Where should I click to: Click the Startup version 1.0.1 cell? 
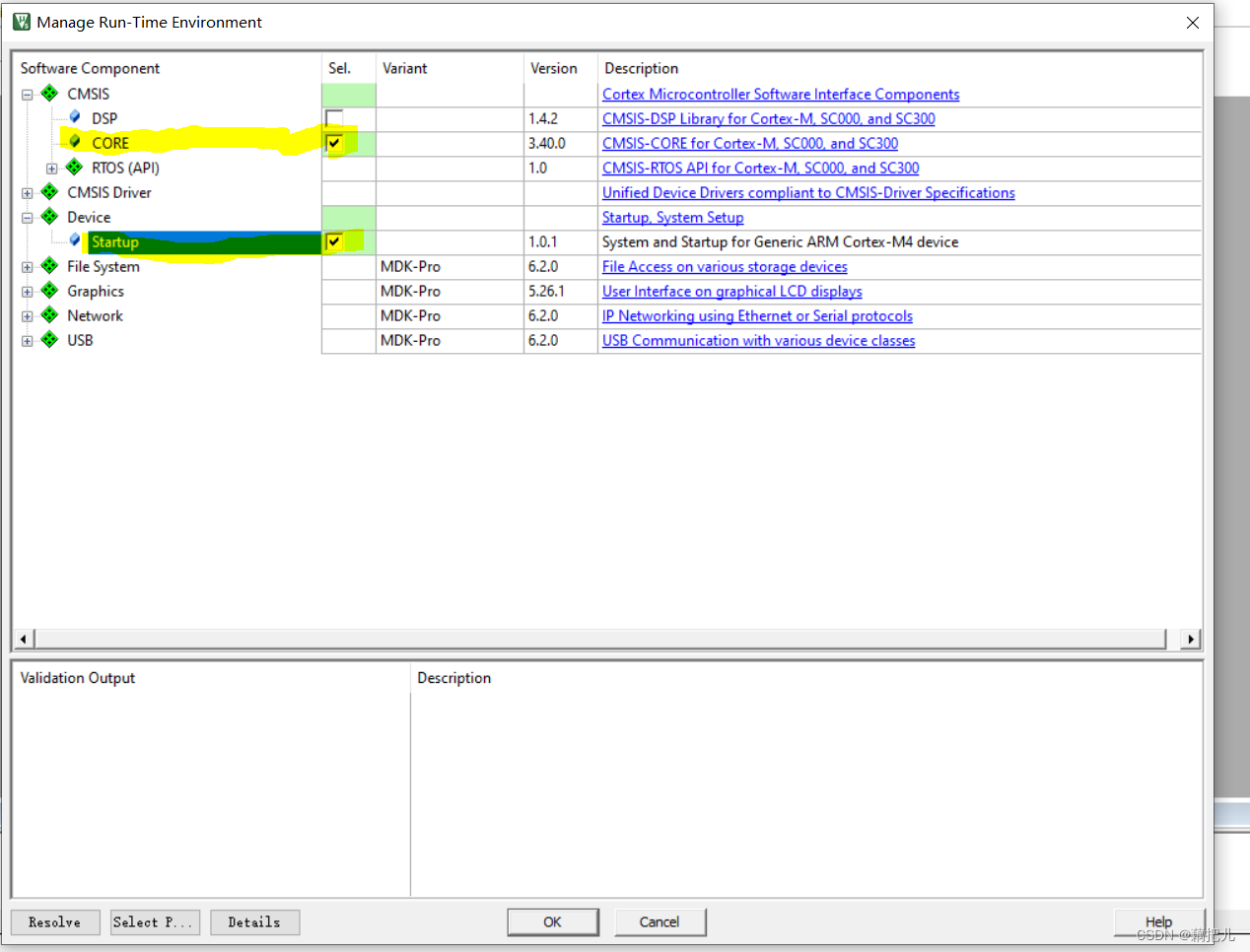[x=561, y=241]
